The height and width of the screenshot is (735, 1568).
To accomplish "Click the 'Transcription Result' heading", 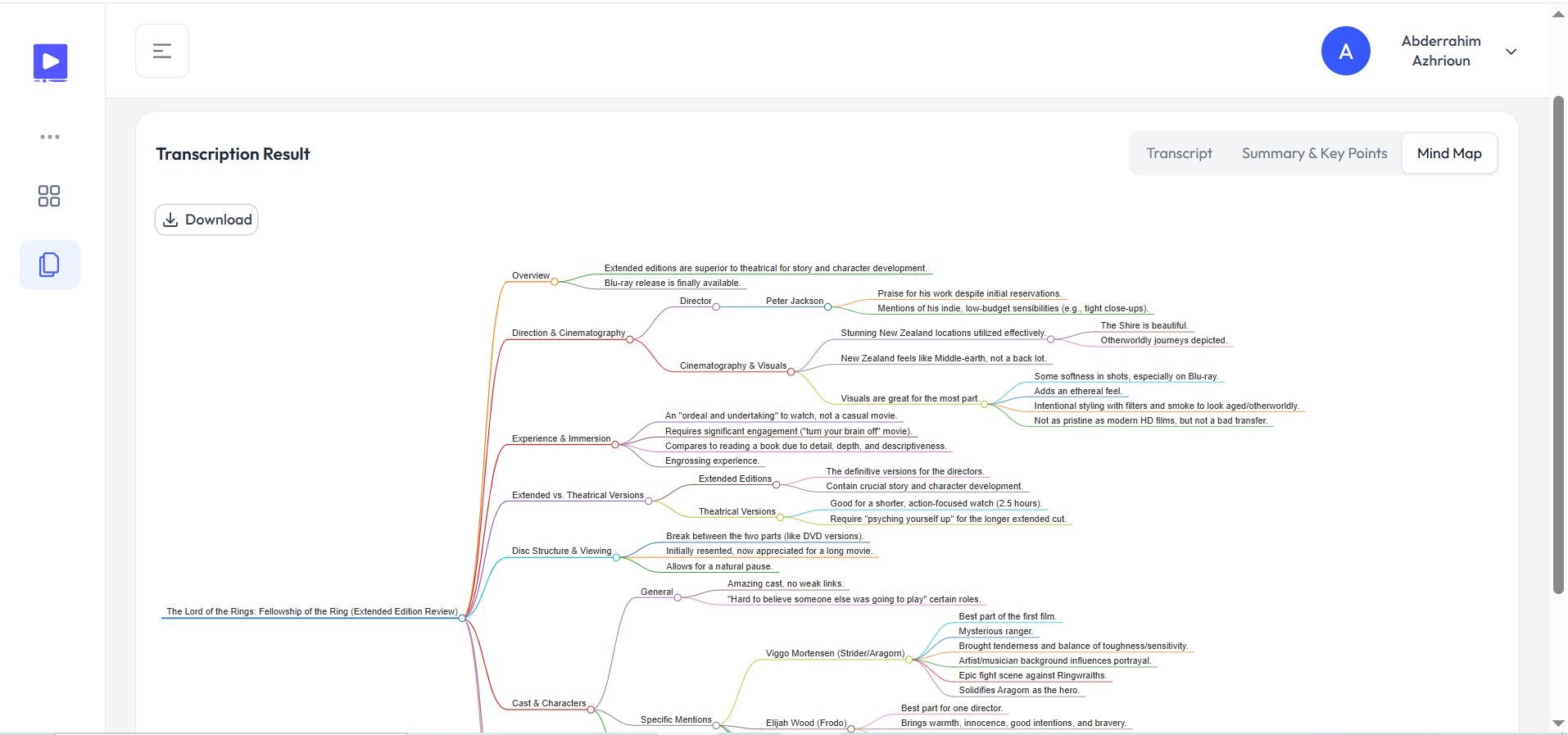I will point(233,154).
